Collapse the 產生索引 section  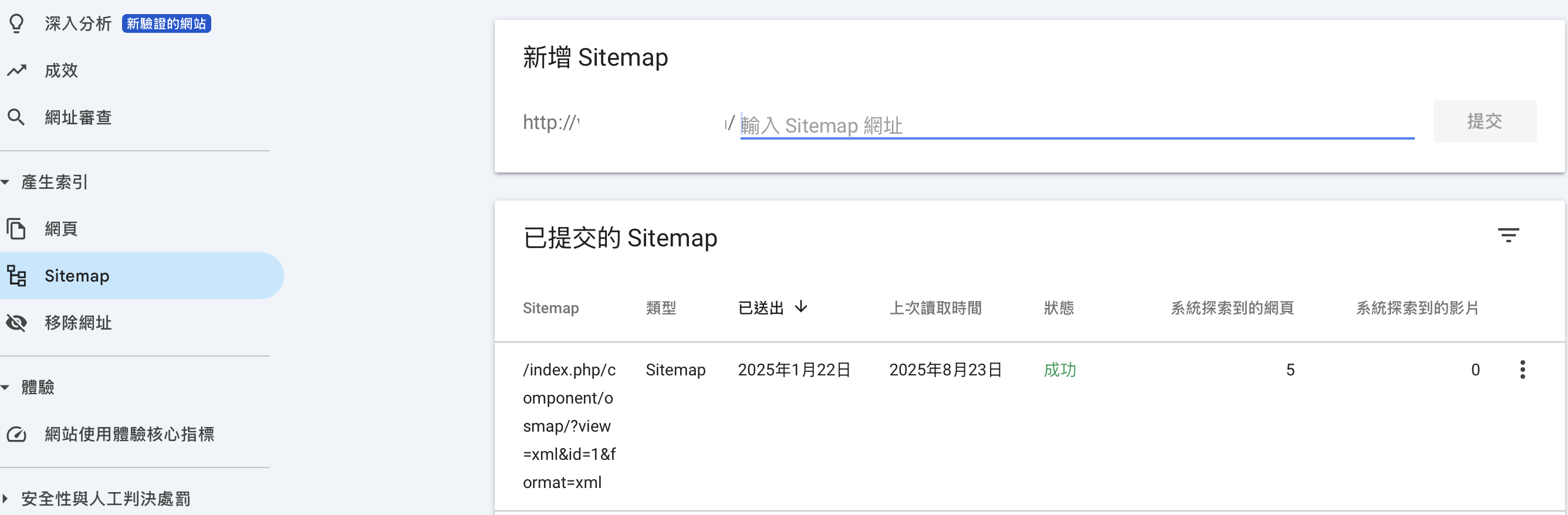pyautogui.click(x=5, y=182)
